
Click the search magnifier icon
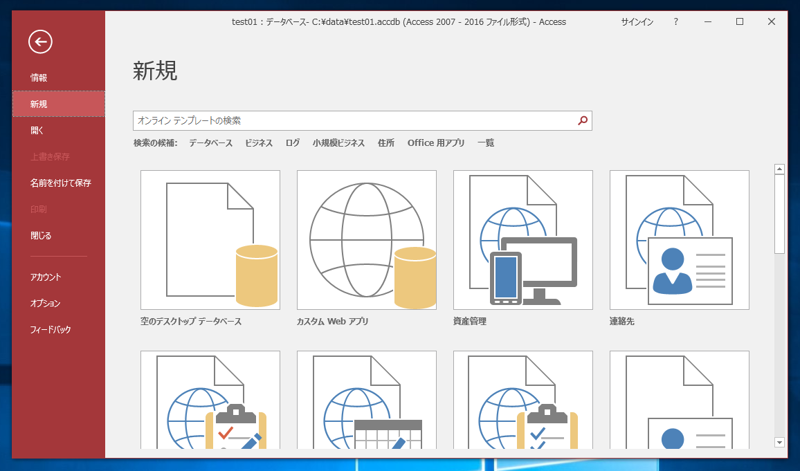[x=583, y=121]
